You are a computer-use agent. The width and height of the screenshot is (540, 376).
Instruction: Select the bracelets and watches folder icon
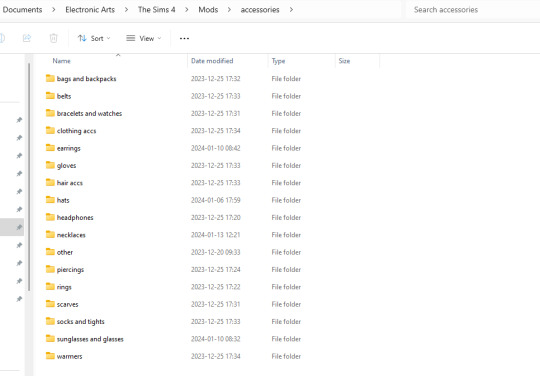[x=50, y=113]
